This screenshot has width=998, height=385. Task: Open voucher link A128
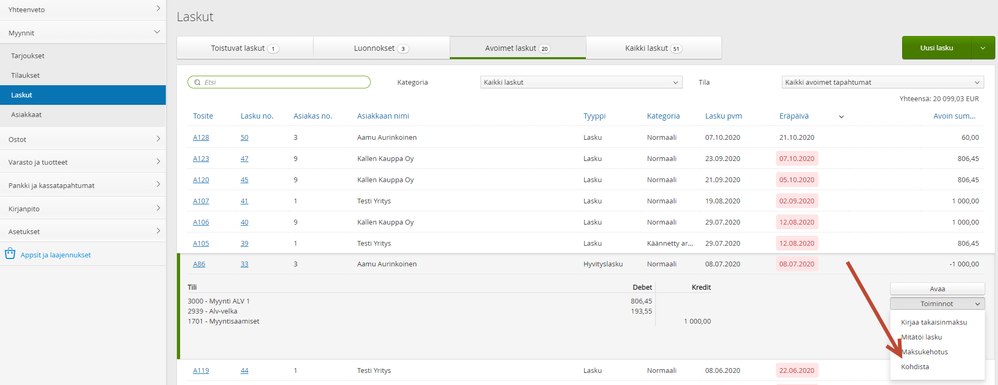[x=201, y=137]
